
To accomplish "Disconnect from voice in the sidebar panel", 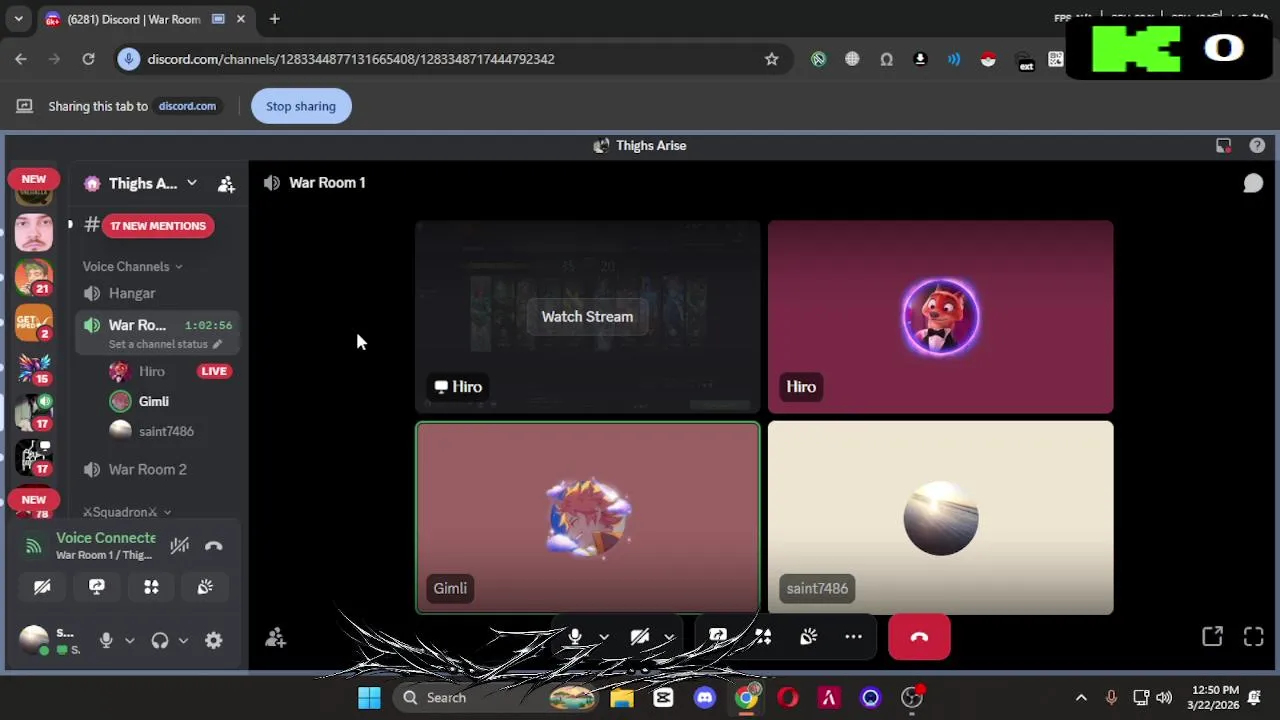I will point(213,546).
